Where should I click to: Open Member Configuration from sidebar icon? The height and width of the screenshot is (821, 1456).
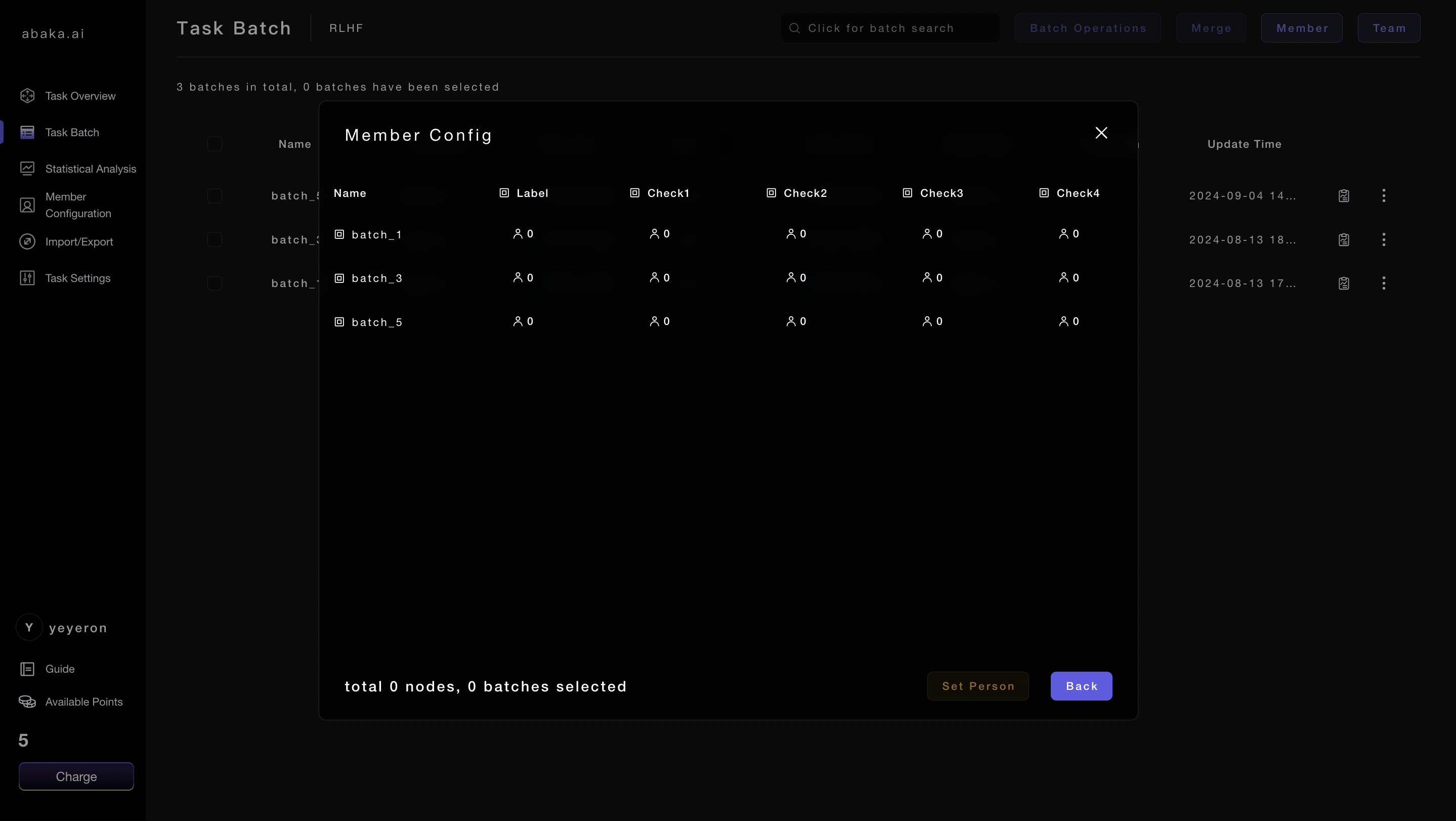point(27,204)
